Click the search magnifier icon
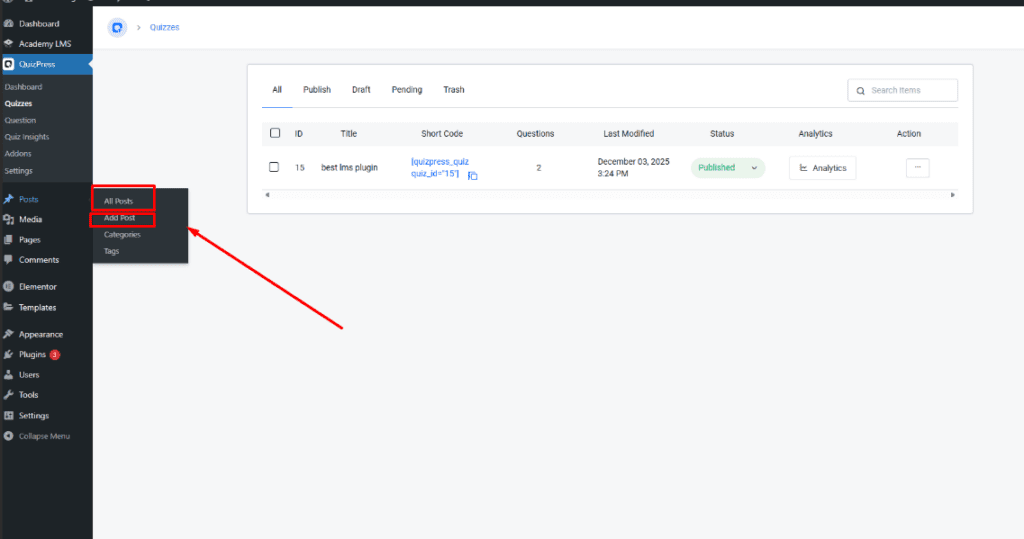Image resolution: width=1024 pixels, height=539 pixels. pyautogui.click(x=861, y=91)
